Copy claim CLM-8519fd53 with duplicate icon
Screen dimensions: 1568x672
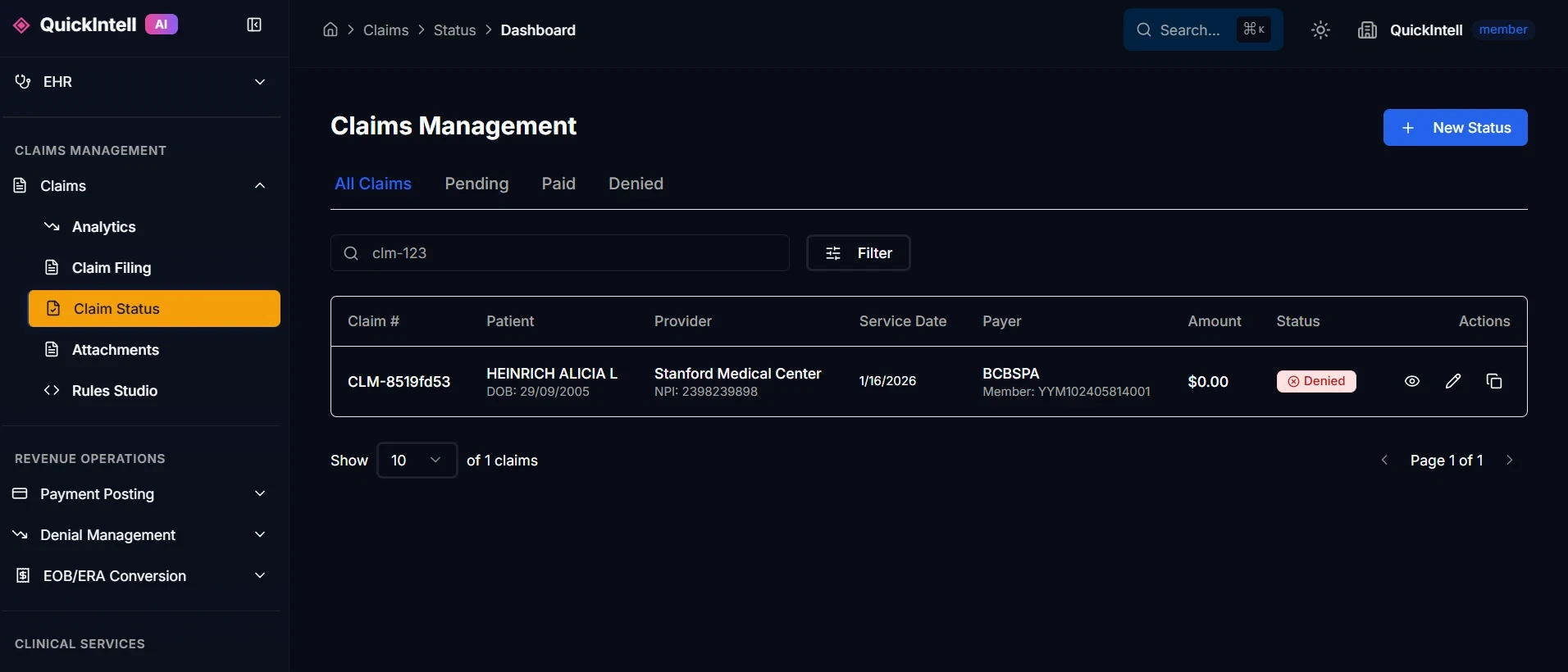pyautogui.click(x=1494, y=381)
